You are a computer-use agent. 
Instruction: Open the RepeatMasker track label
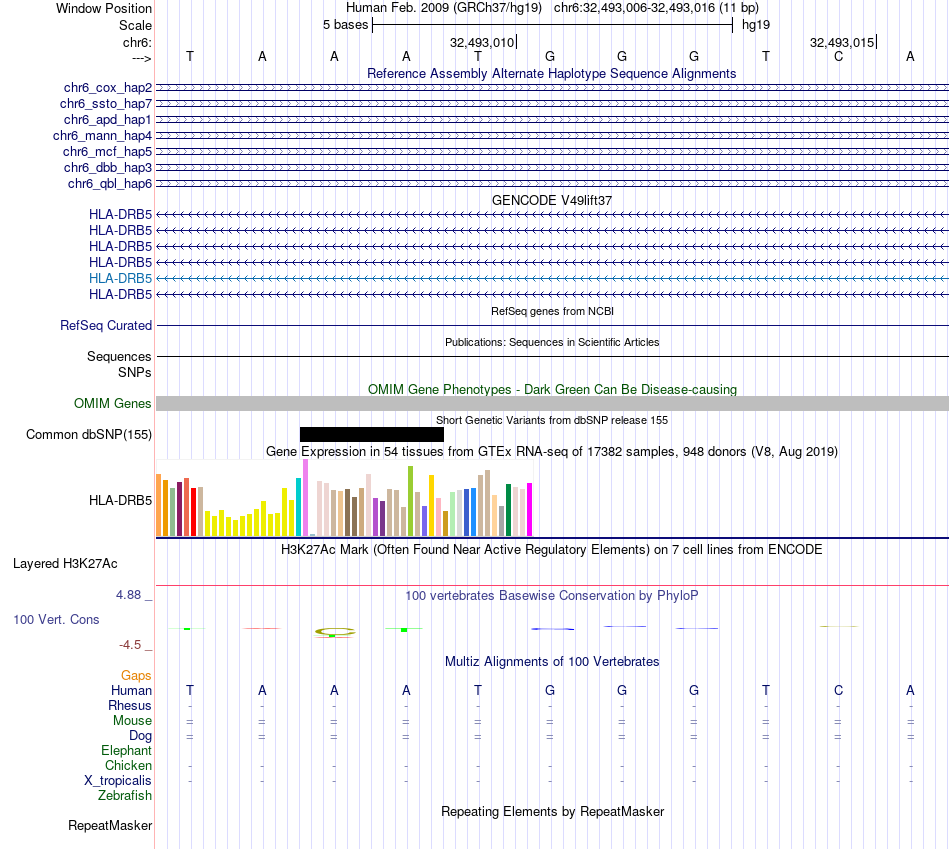(x=110, y=825)
